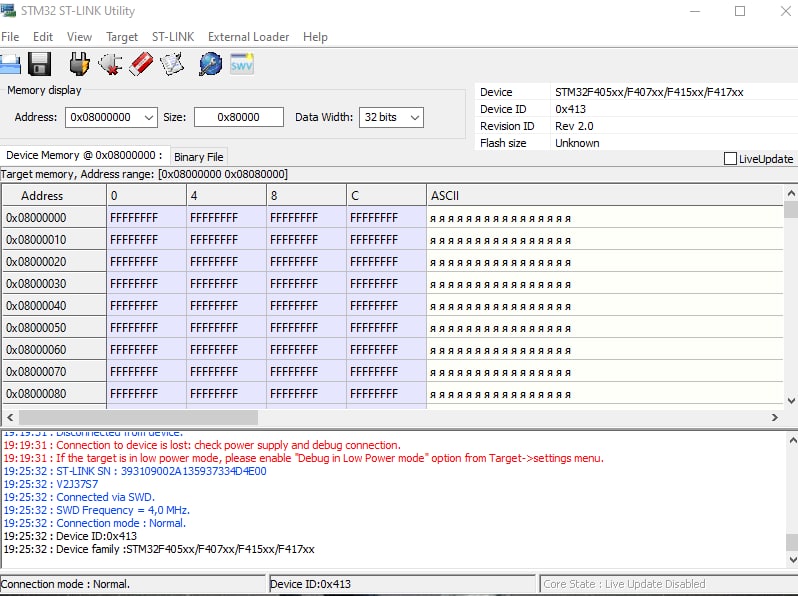The image size is (798, 596).
Task: Click the Address column header
Action: click(x=54, y=195)
